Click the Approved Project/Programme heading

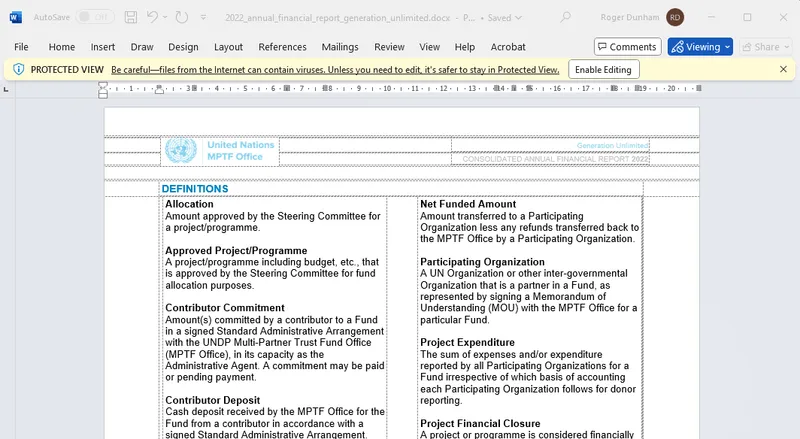(236, 251)
